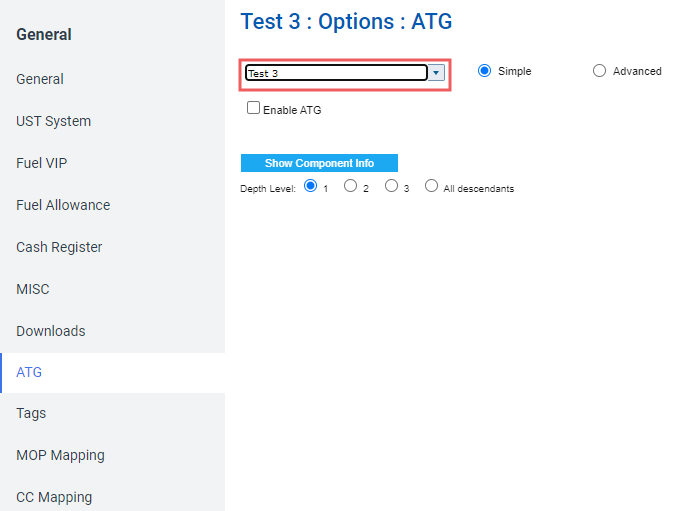The width and height of the screenshot is (694, 511).
Task: Choose Depth Level 1 radio button
Action: click(311, 185)
